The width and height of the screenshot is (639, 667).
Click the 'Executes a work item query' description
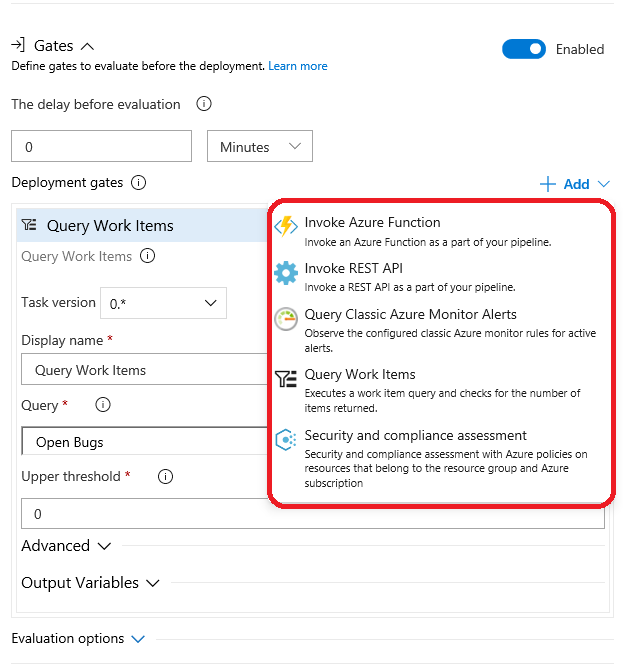442,400
